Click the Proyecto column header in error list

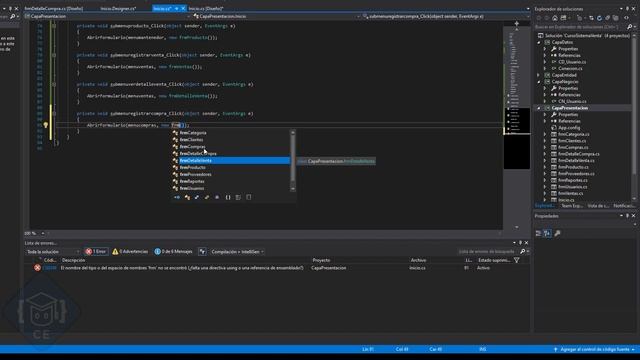(321, 260)
